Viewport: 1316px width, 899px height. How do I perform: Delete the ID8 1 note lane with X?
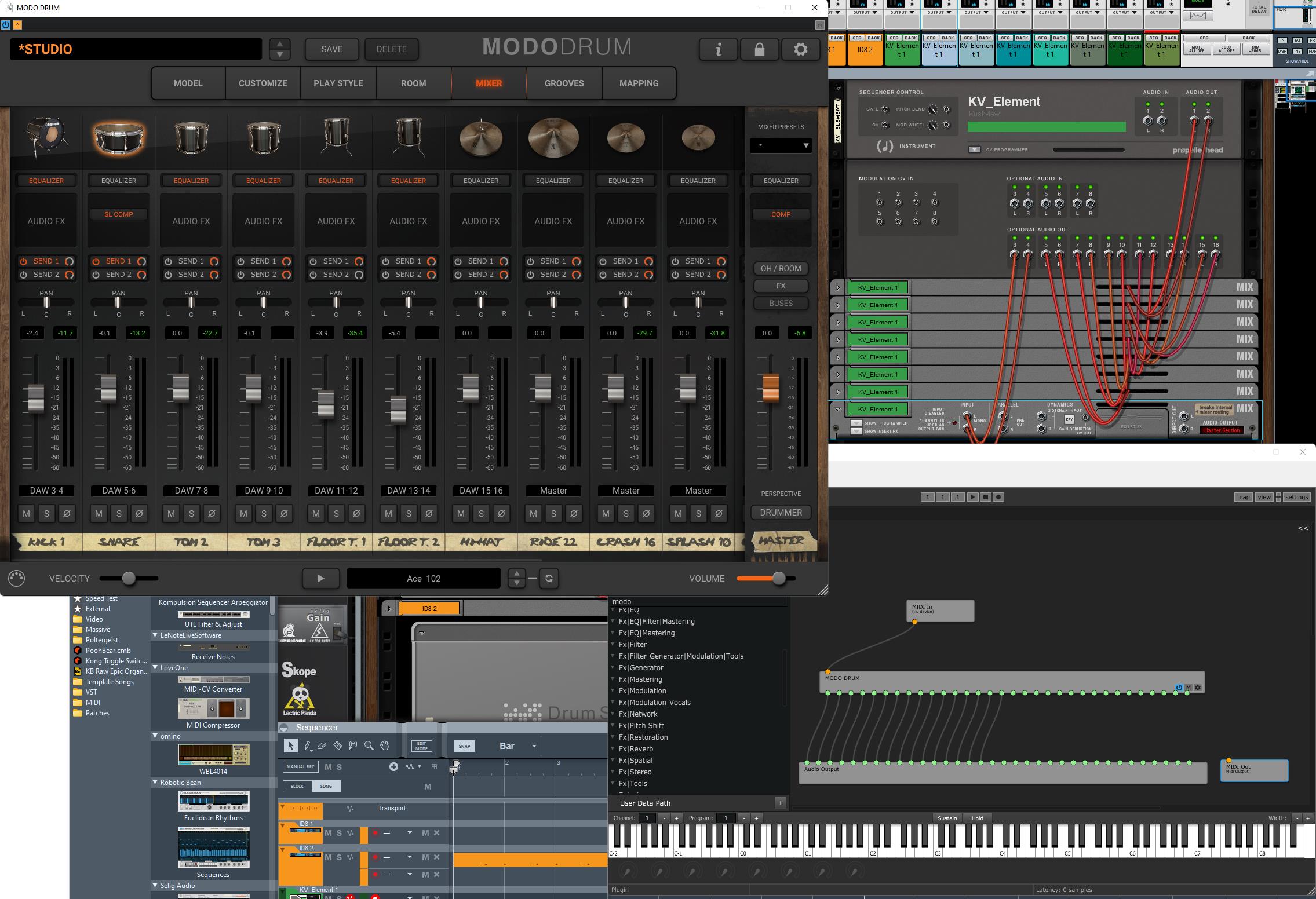coord(437,833)
